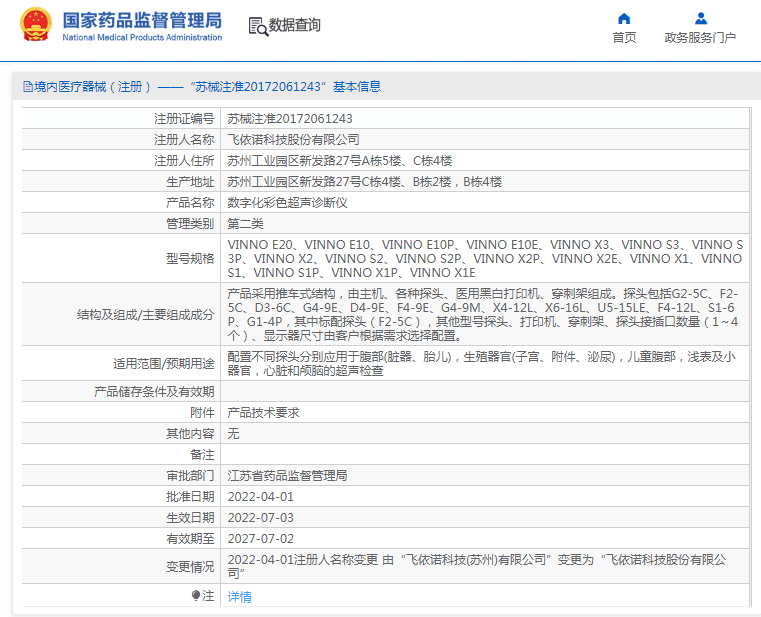Open 政务服务门户 link
The image size is (761, 617).
700,37
